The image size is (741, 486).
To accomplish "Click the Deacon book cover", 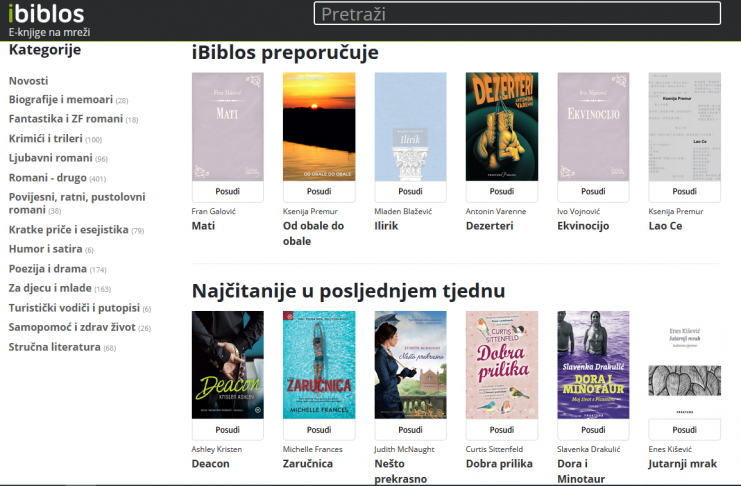I will (x=227, y=365).
